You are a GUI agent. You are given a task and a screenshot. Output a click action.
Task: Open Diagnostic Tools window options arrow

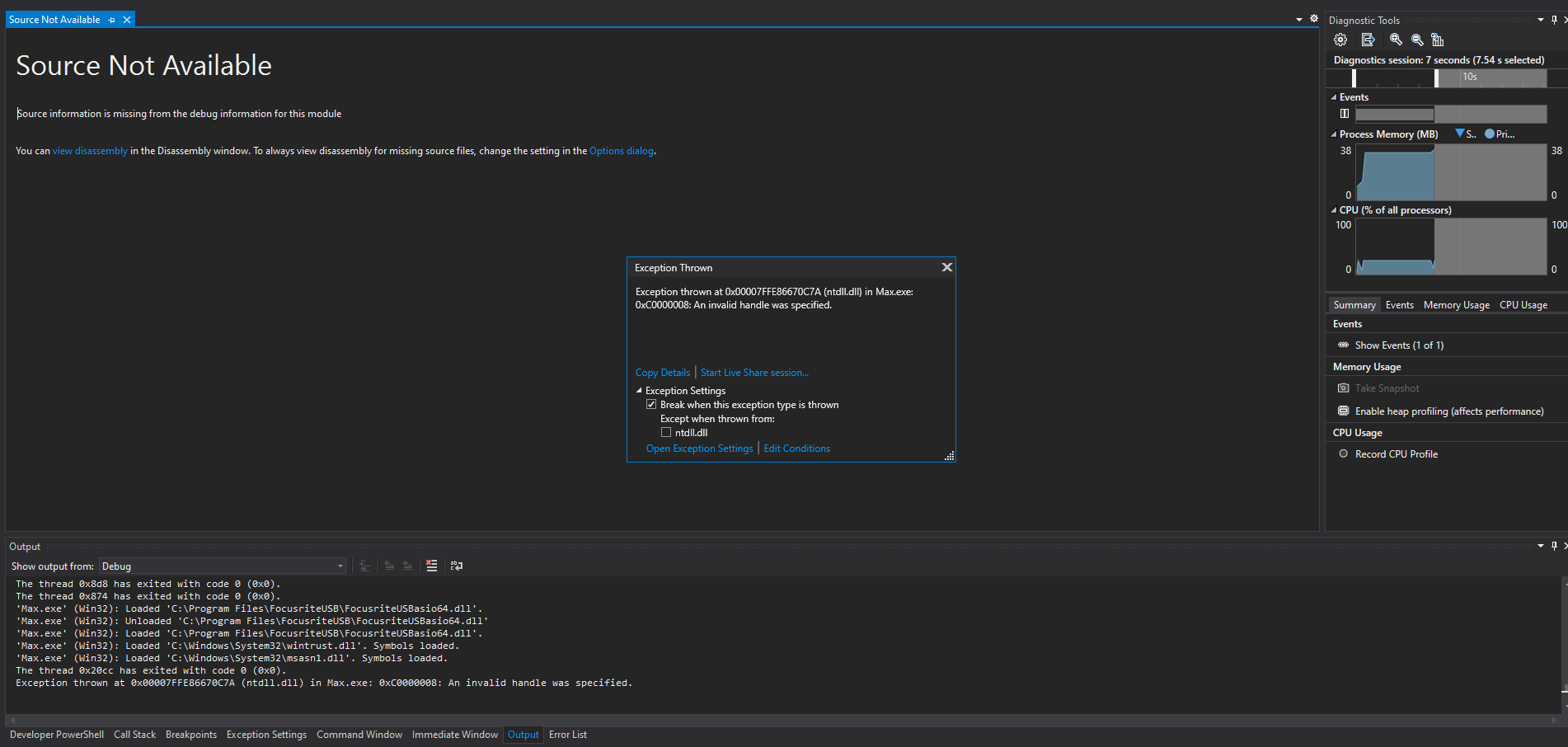click(1541, 20)
